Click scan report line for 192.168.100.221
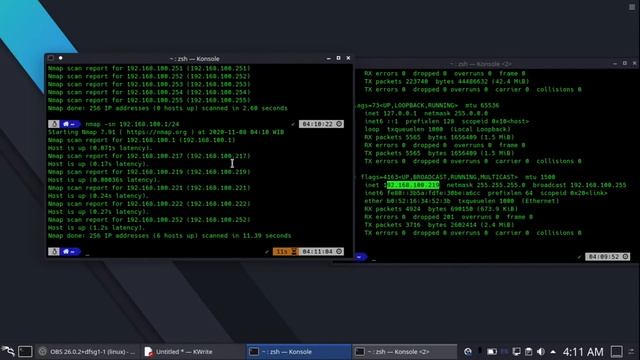This screenshot has width=640, height=360. (149, 188)
